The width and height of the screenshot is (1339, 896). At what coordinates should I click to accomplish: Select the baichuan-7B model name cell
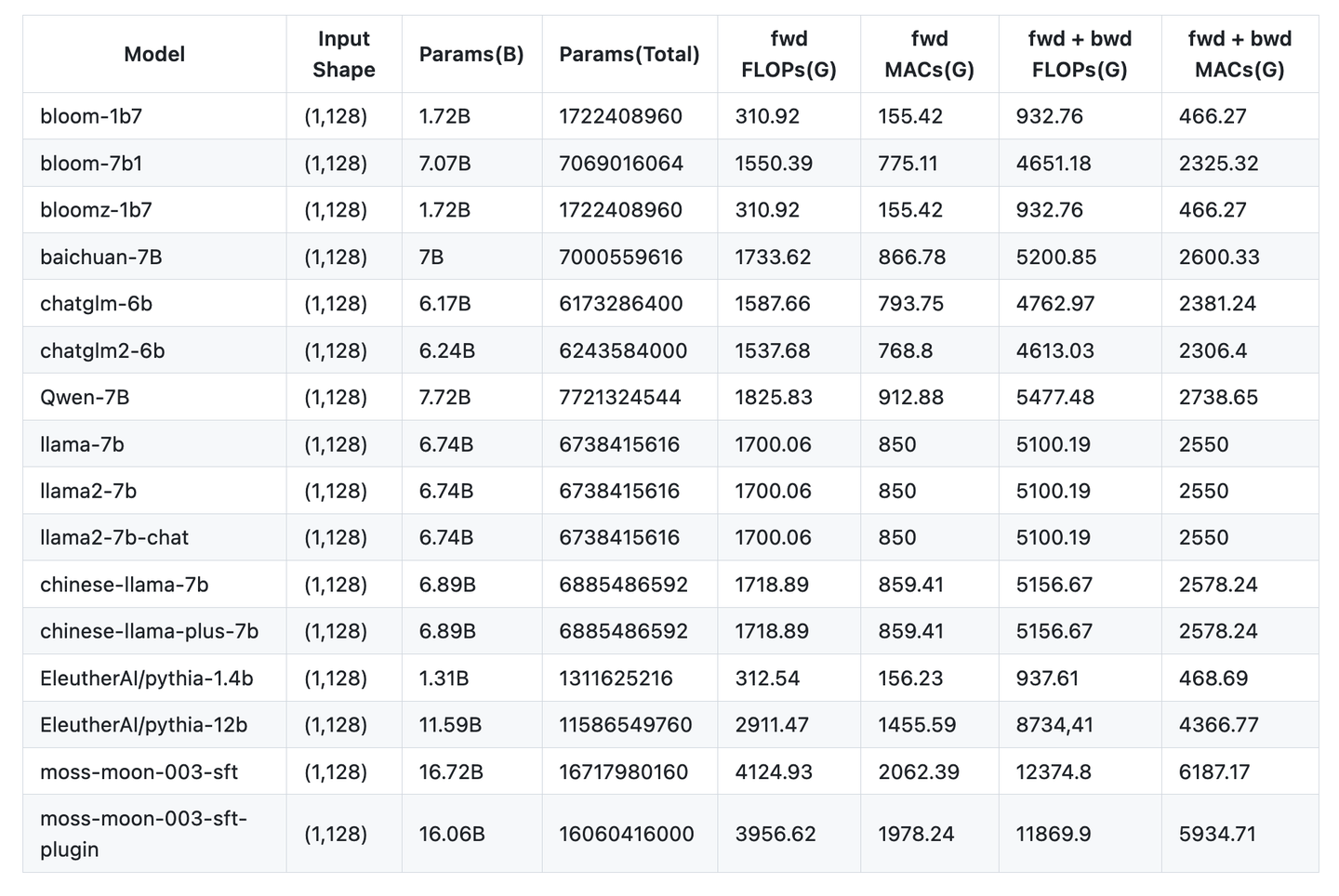click(x=101, y=257)
